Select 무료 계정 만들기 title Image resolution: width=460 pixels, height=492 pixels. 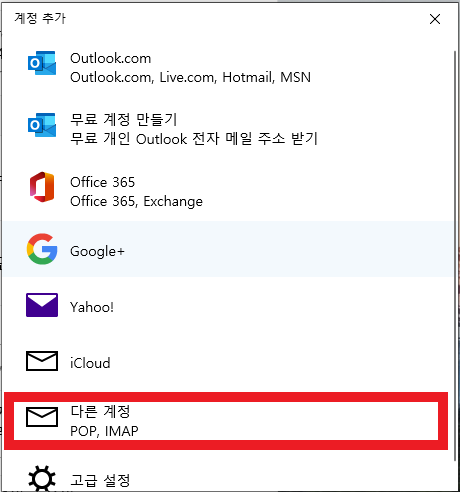(x=124, y=119)
